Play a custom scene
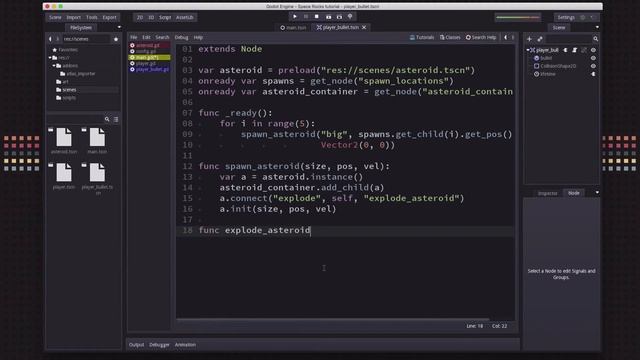The image size is (640, 360). (x=340, y=17)
